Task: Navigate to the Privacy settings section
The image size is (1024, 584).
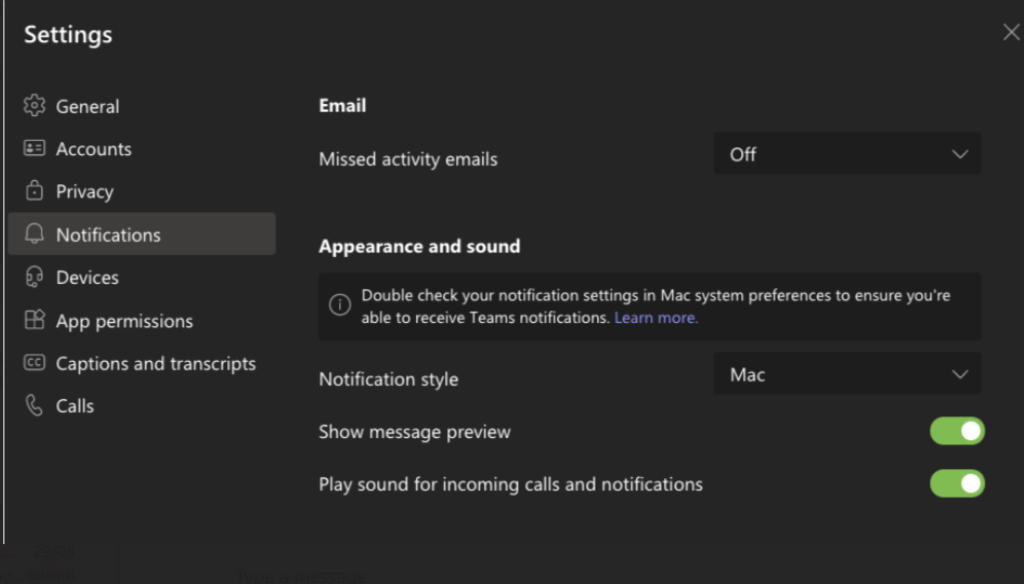Action: [x=85, y=191]
